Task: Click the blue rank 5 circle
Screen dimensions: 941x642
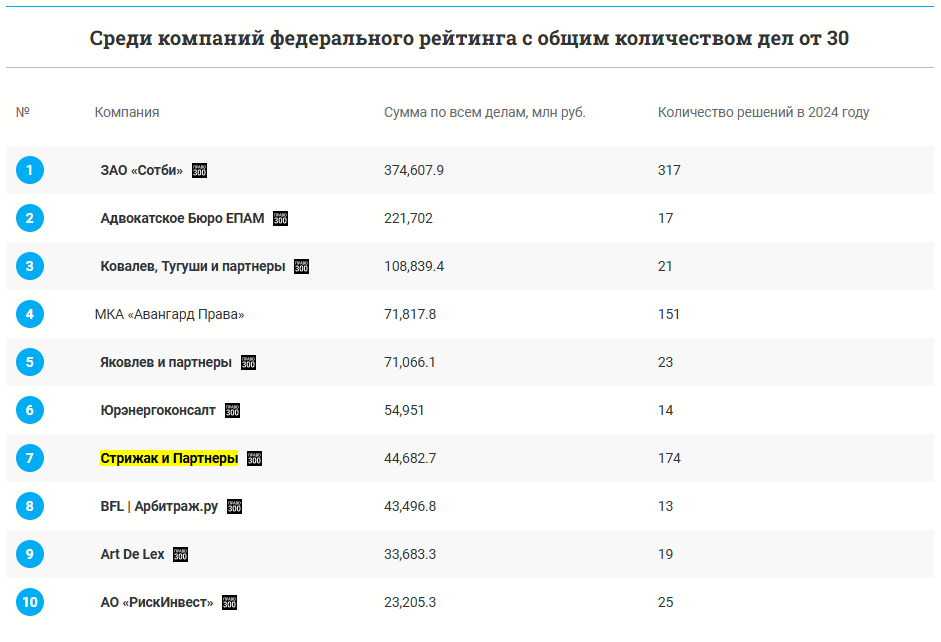Action: click(x=29, y=362)
